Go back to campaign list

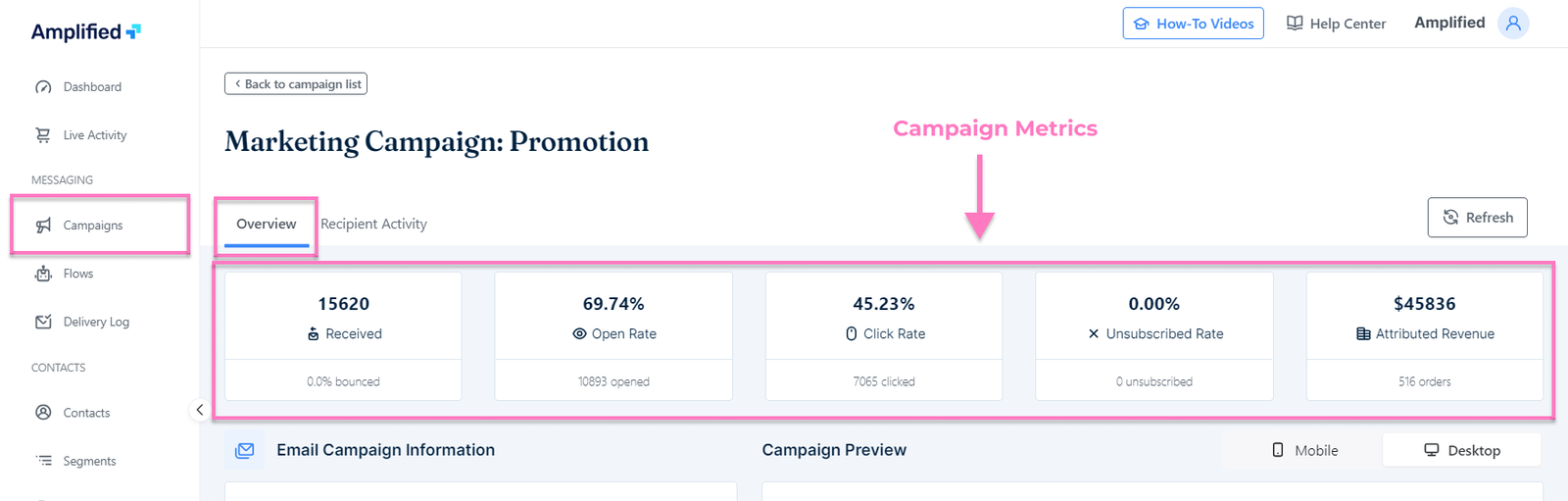[x=296, y=84]
